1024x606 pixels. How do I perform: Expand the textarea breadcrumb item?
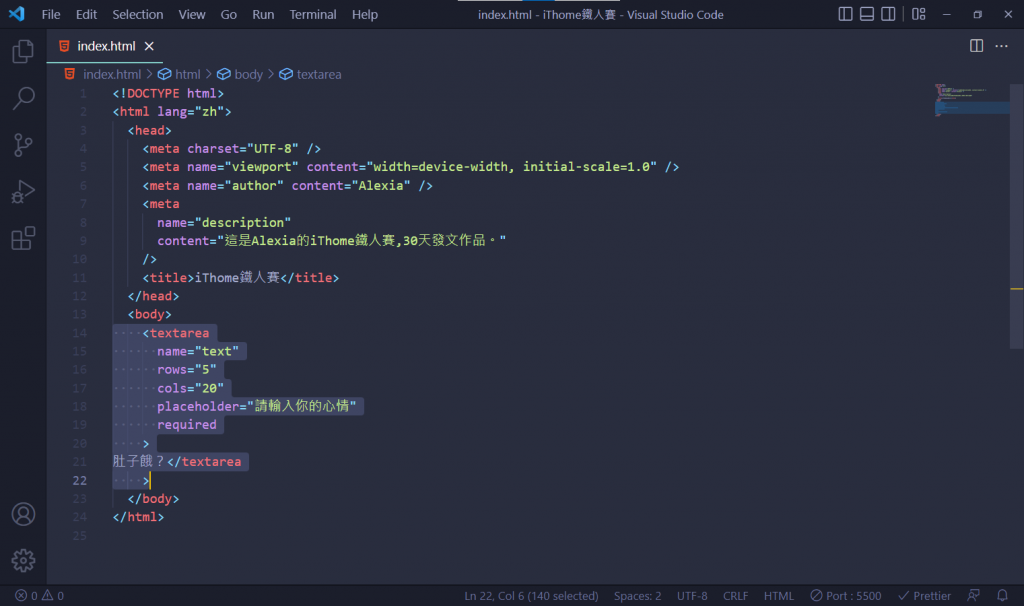pos(310,74)
